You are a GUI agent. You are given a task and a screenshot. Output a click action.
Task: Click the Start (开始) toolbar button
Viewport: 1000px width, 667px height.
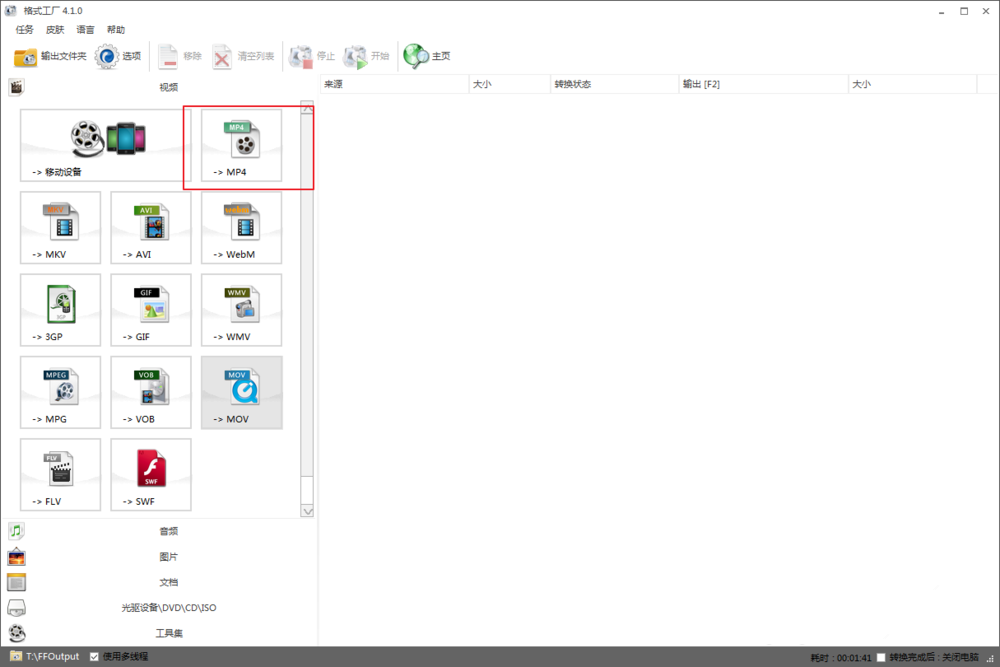coord(366,56)
